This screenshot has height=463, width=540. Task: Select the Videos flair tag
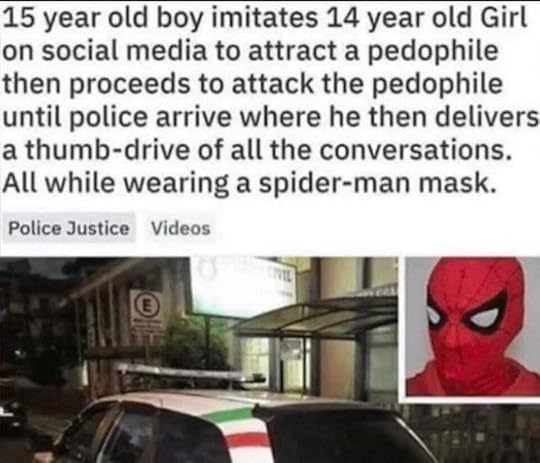click(180, 228)
